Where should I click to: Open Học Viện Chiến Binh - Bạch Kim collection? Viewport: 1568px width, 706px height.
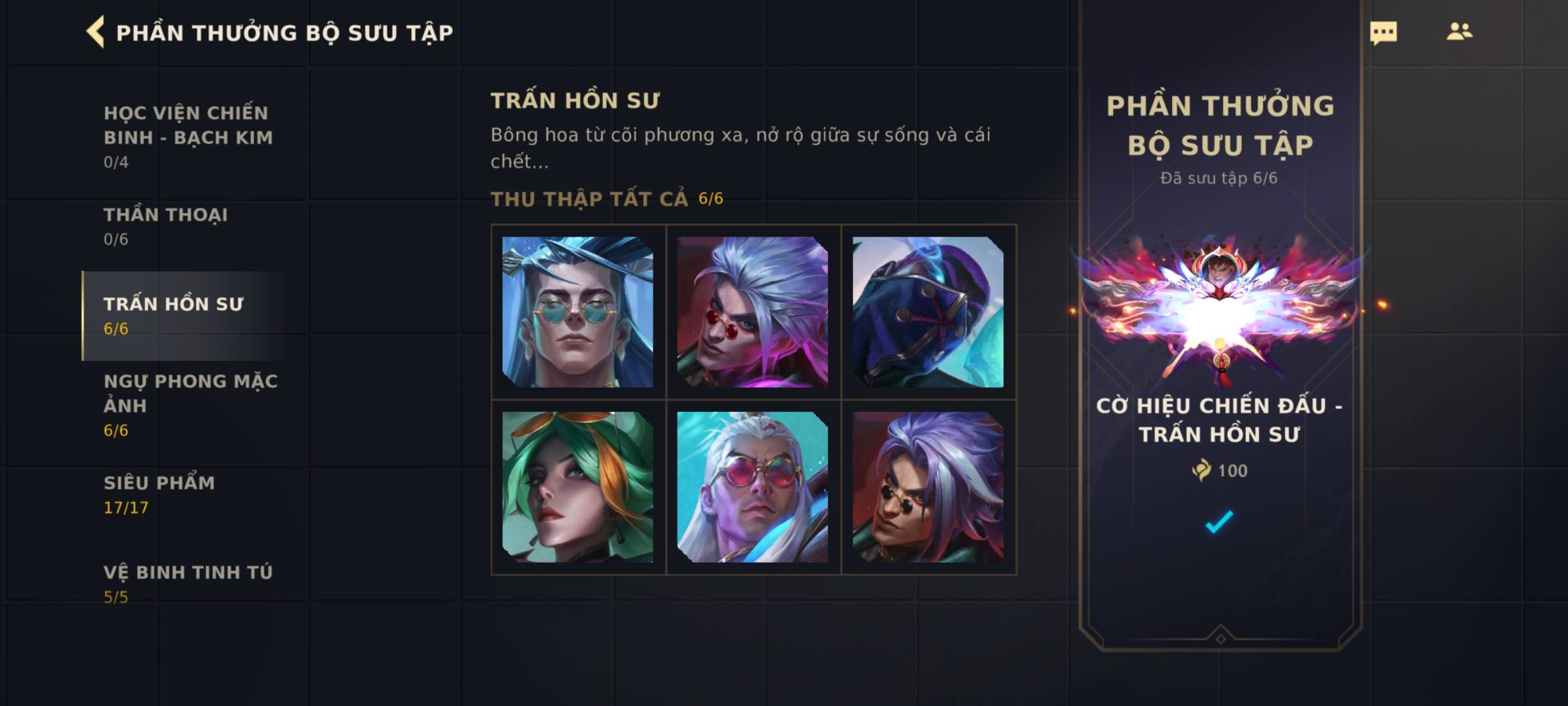(188, 136)
